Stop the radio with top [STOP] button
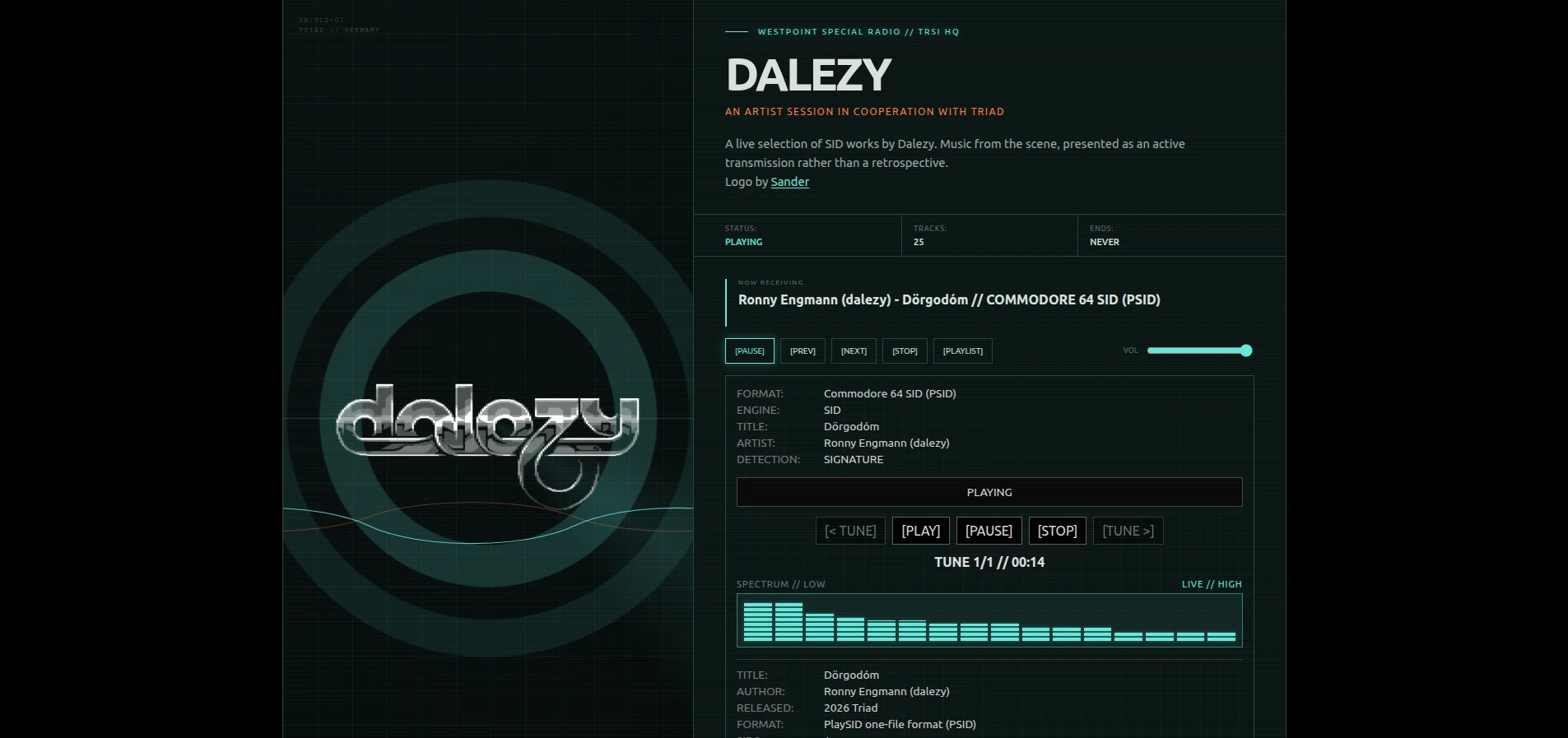1568x738 pixels. tap(905, 350)
